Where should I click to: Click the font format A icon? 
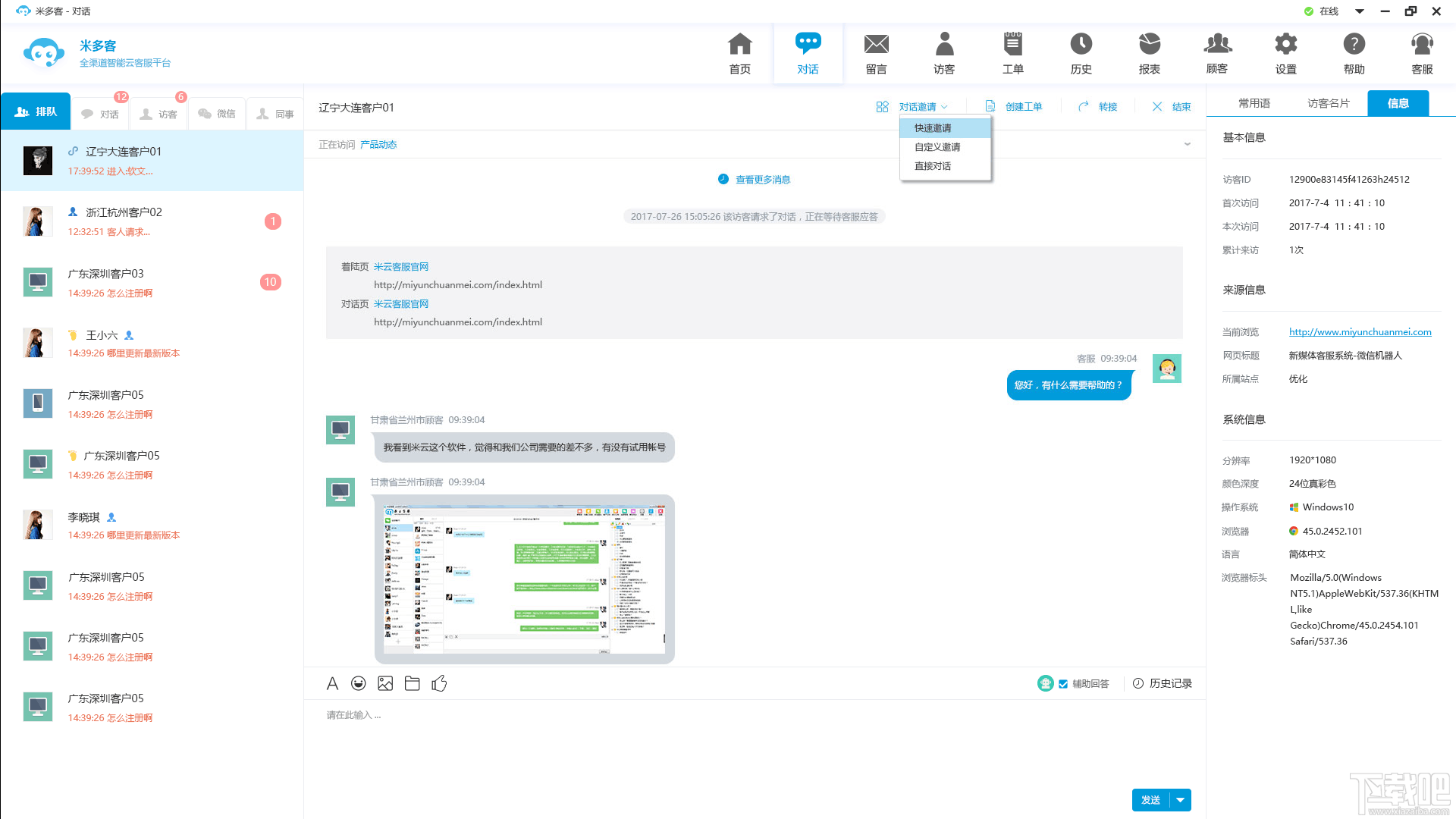pos(332,683)
